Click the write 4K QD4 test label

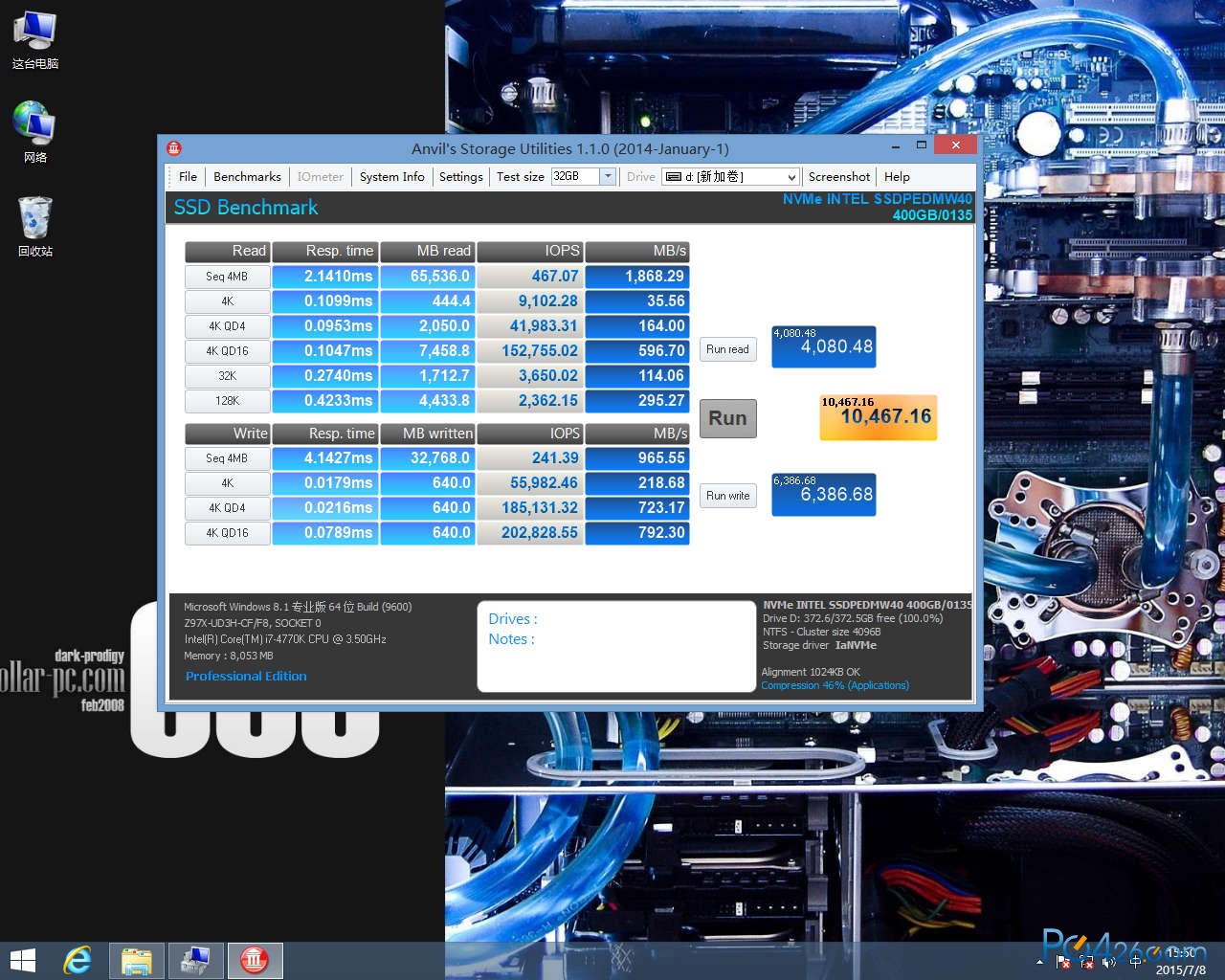tap(227, 508)
